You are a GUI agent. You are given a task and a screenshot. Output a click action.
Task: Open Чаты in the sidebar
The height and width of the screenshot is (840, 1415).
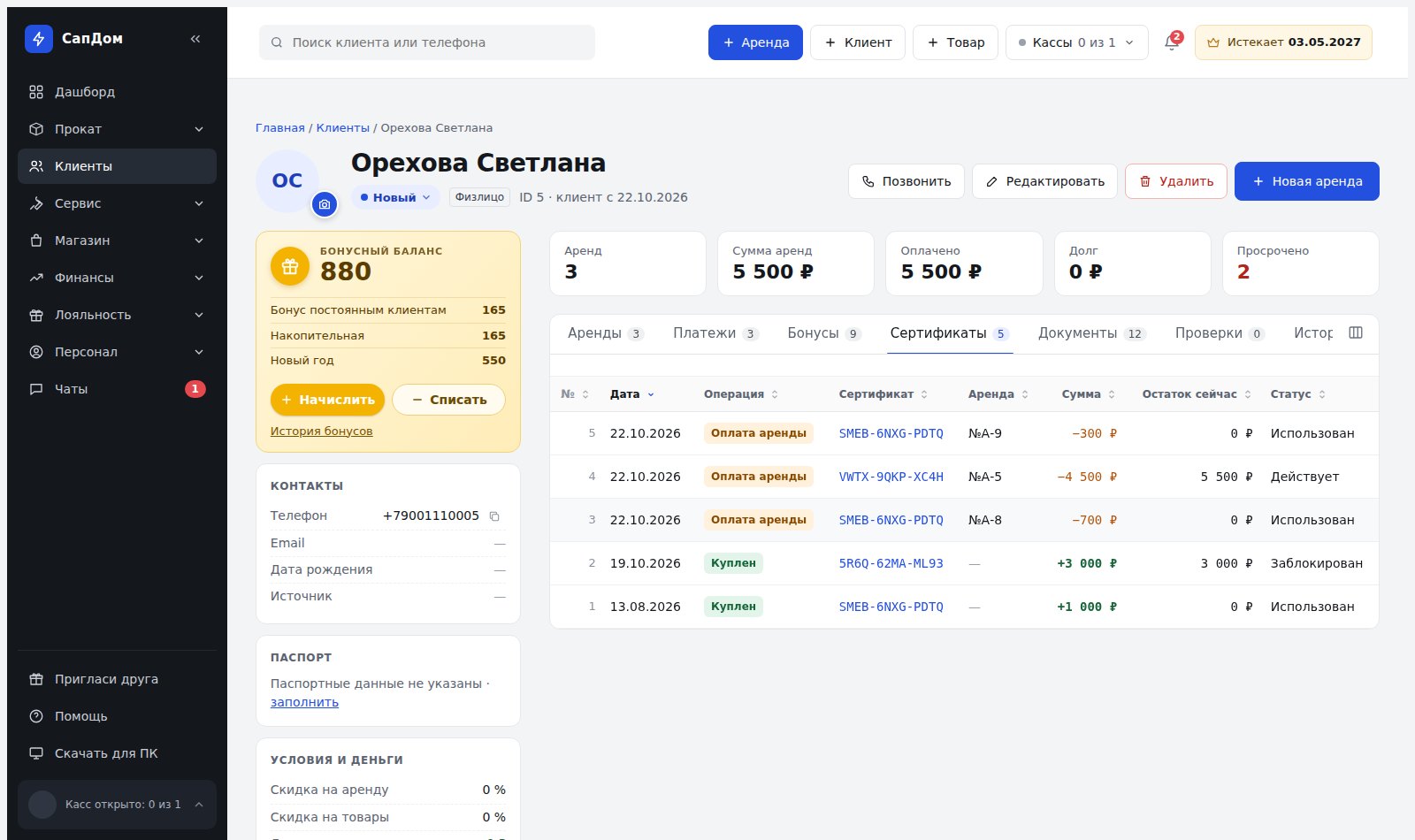tap(117, 389)
